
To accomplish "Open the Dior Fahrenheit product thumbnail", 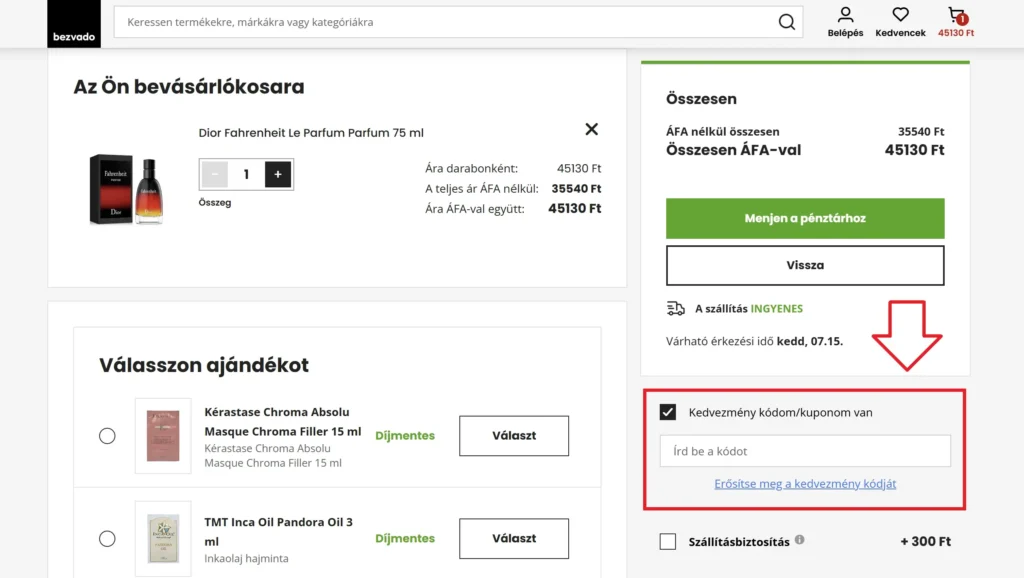I will tap(127, 189).
